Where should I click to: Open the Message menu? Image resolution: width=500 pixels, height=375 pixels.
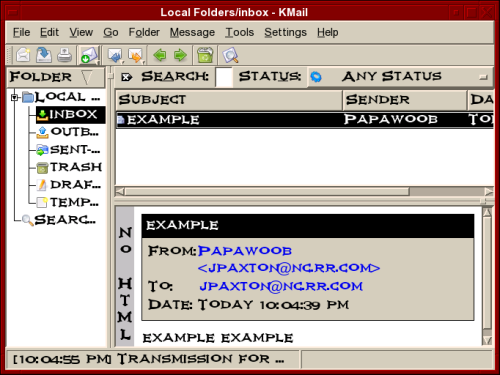click(192, 32)
